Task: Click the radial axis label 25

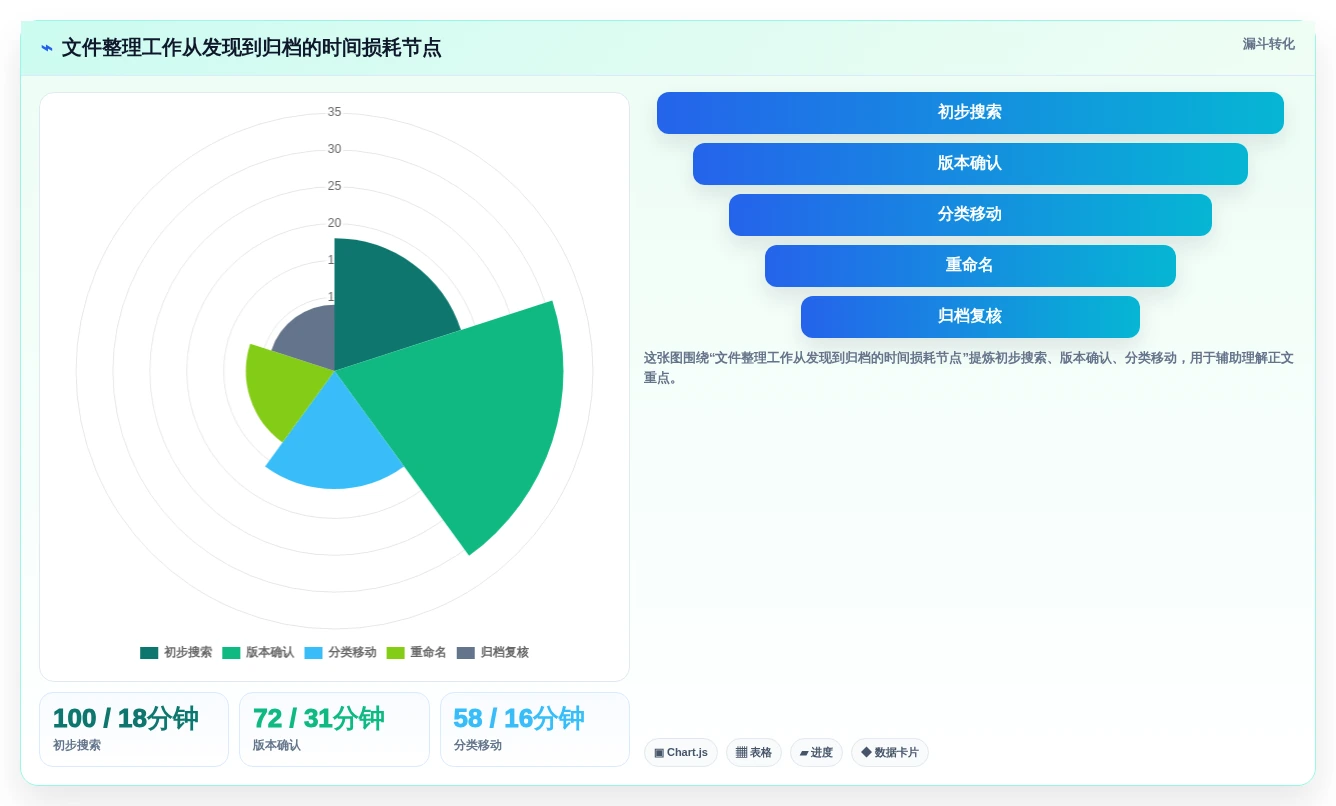Action: [334, 186]
